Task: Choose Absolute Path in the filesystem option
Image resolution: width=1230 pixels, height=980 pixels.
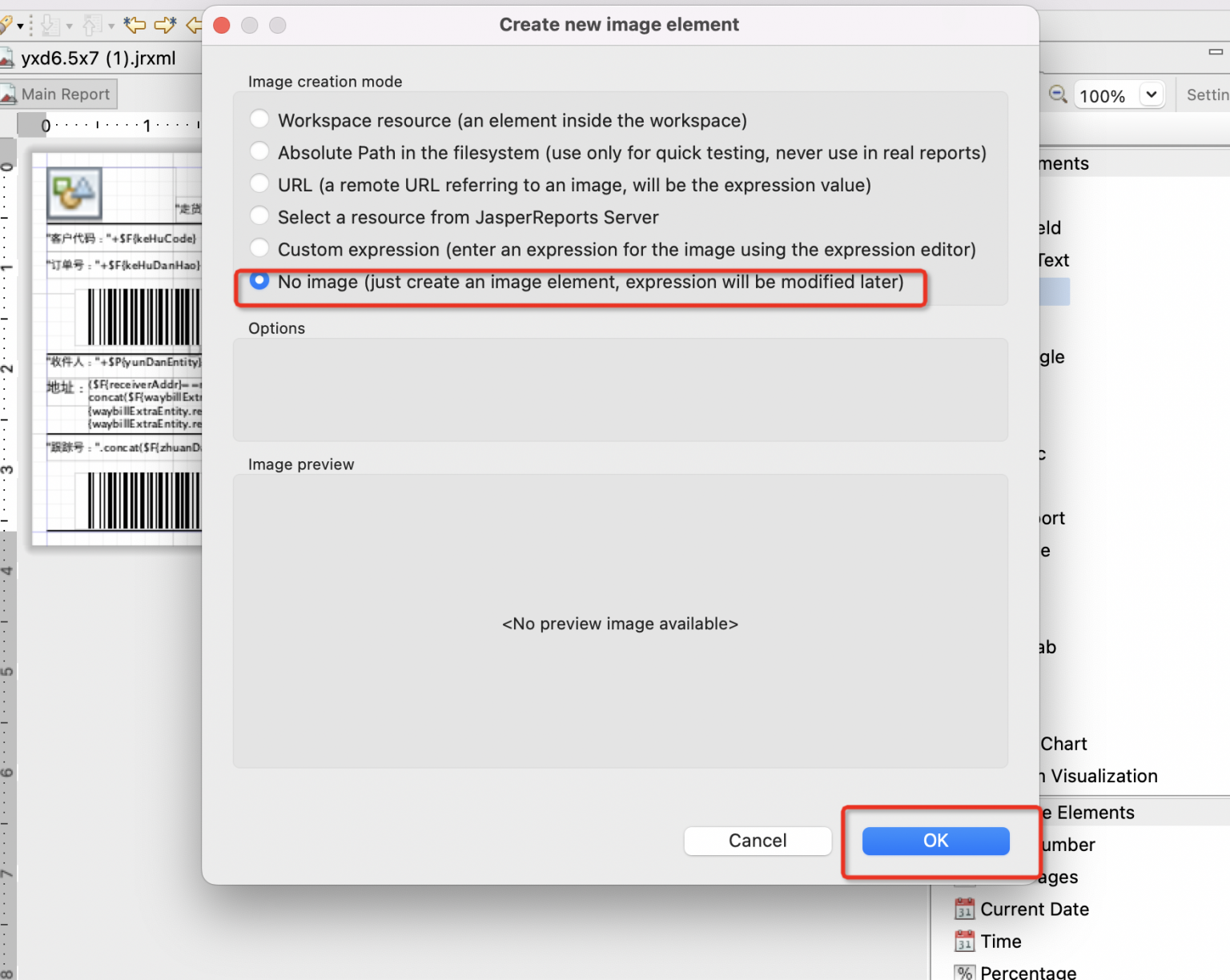Action: pyautogui.click(x=259, y=151)
